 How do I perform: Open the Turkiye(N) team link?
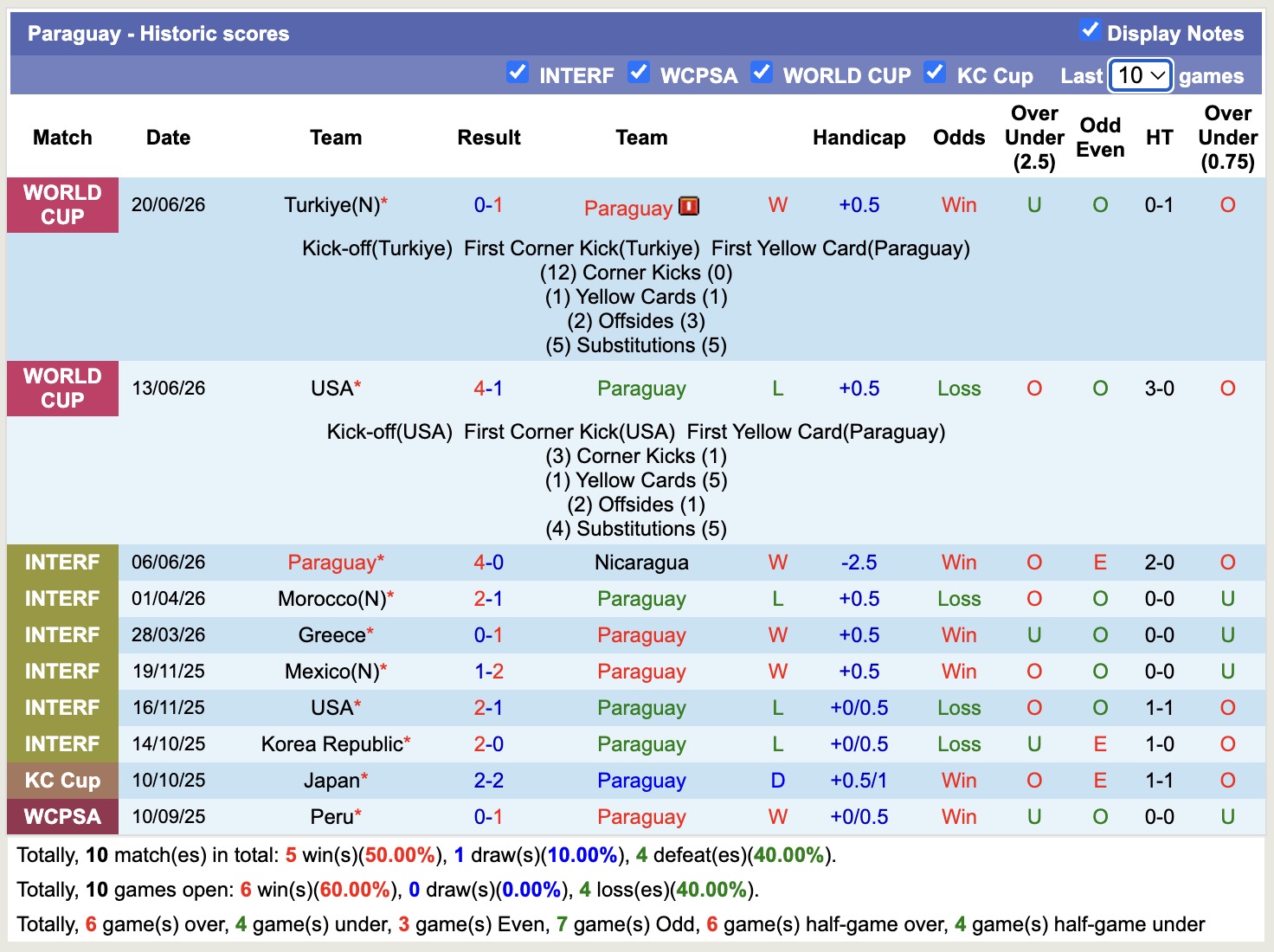332,205
